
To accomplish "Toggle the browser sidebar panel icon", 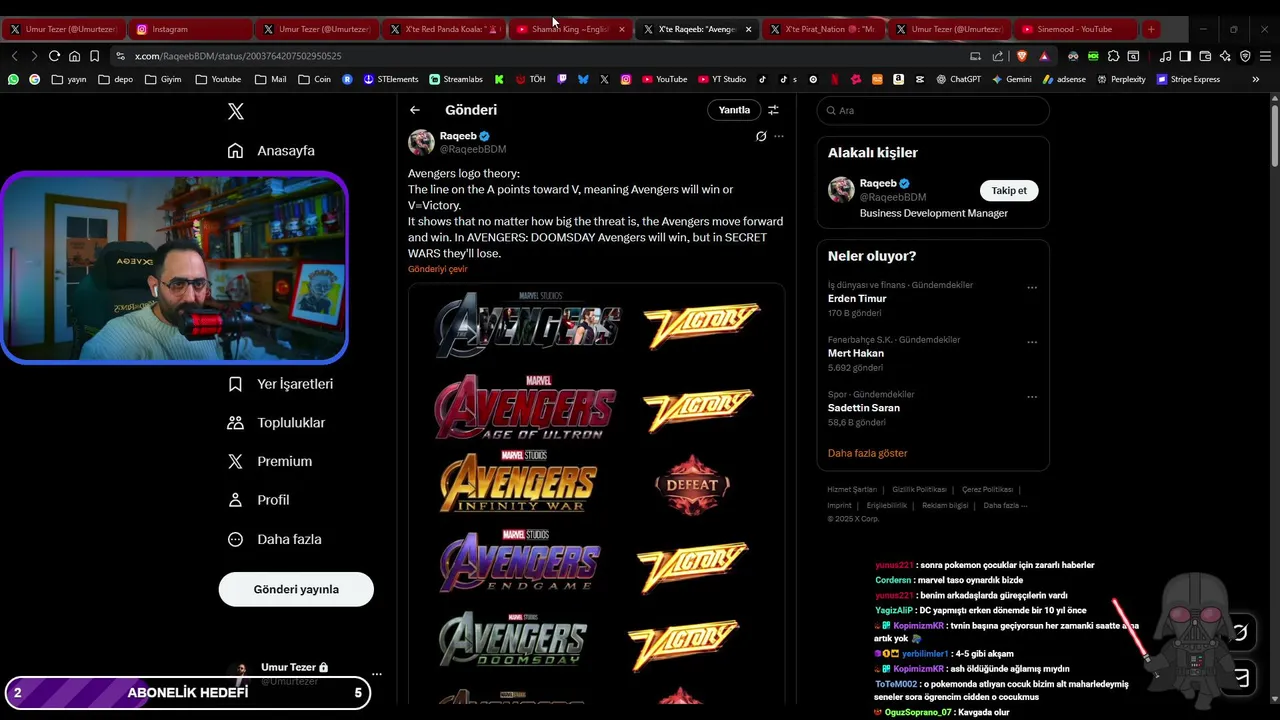I will pos(1185,56).
